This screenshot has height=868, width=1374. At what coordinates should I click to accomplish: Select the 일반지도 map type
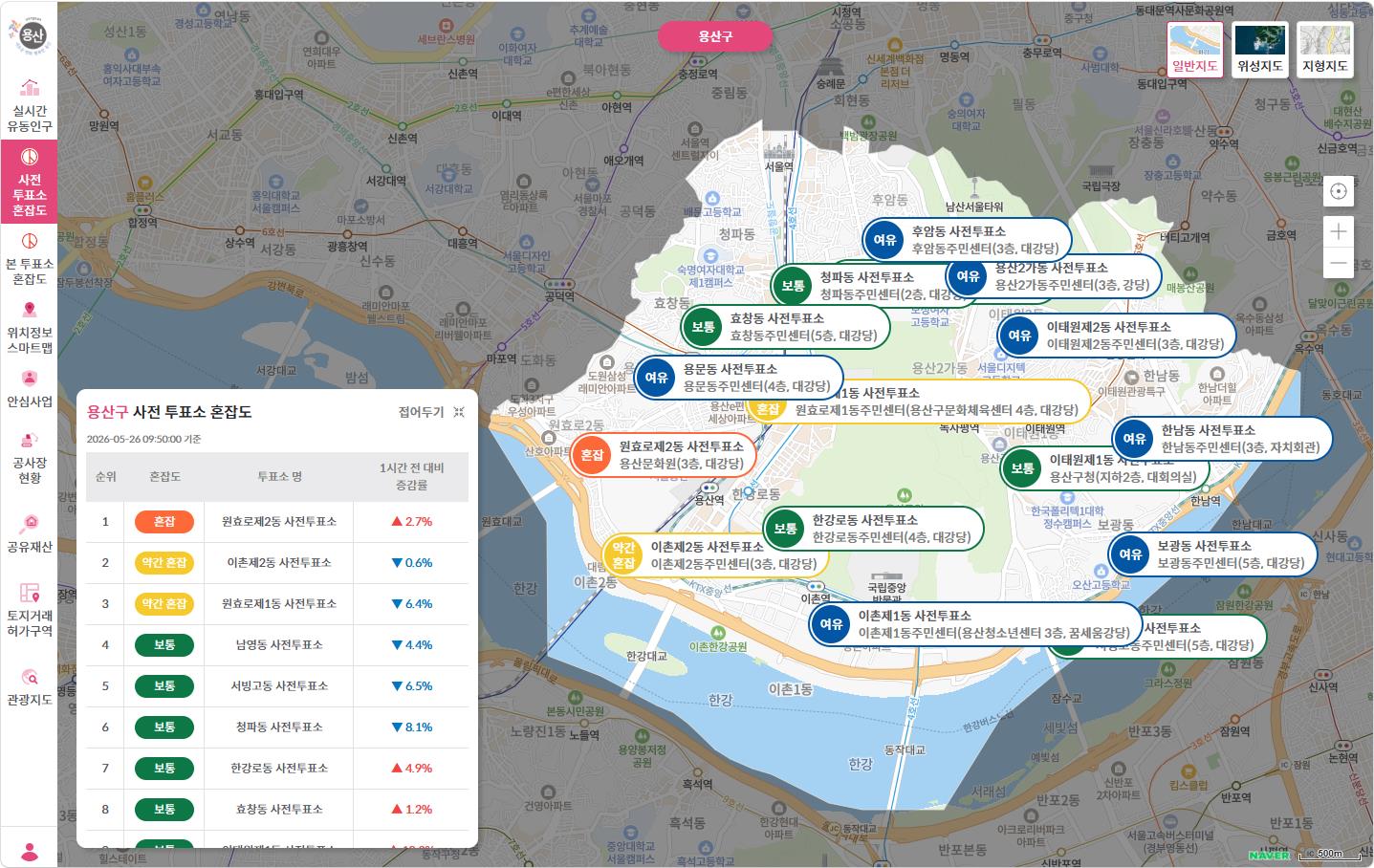(x=1194, y=50)
